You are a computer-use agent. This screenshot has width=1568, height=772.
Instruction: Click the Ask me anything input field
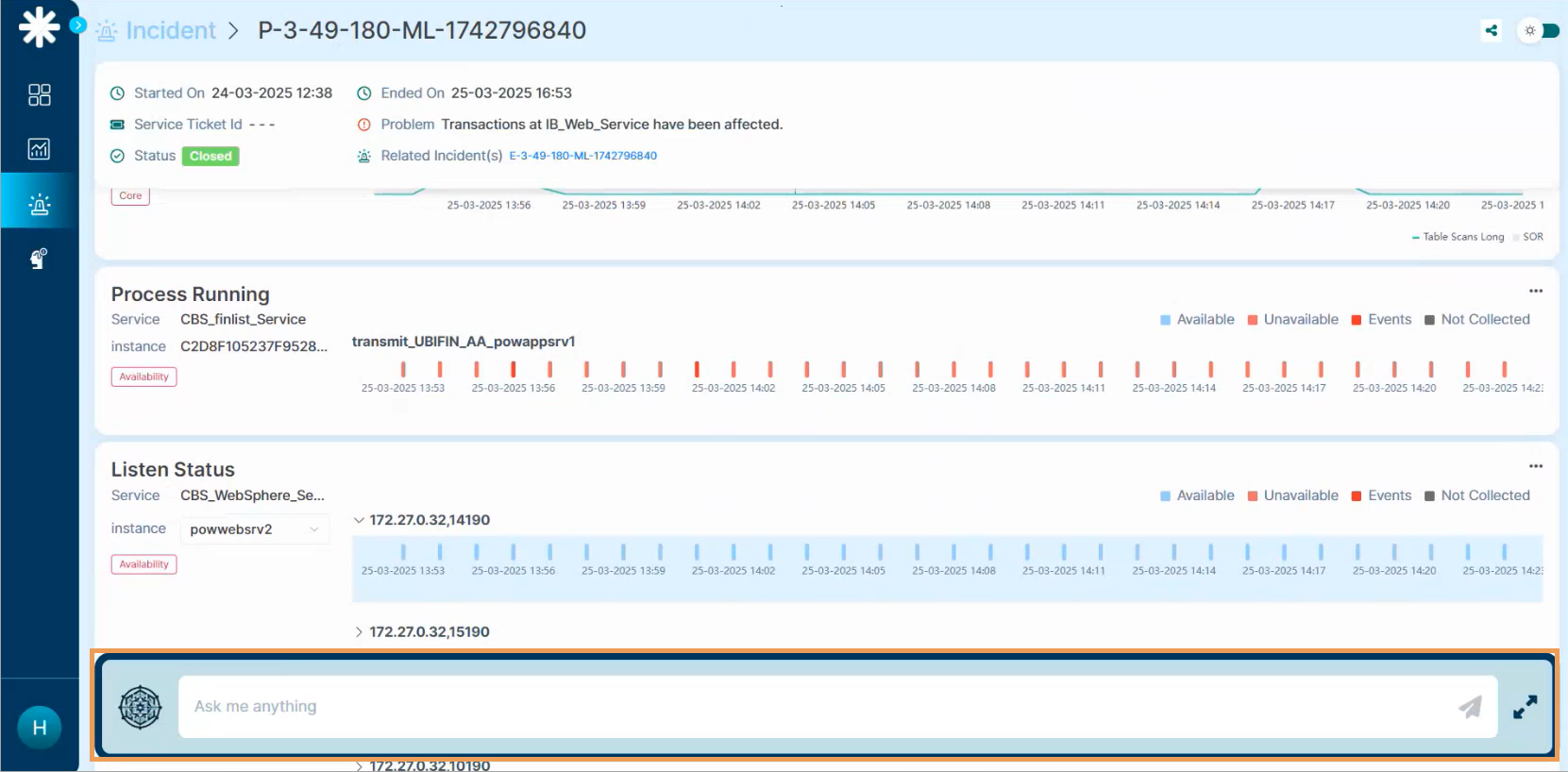(x=812, y=707)
